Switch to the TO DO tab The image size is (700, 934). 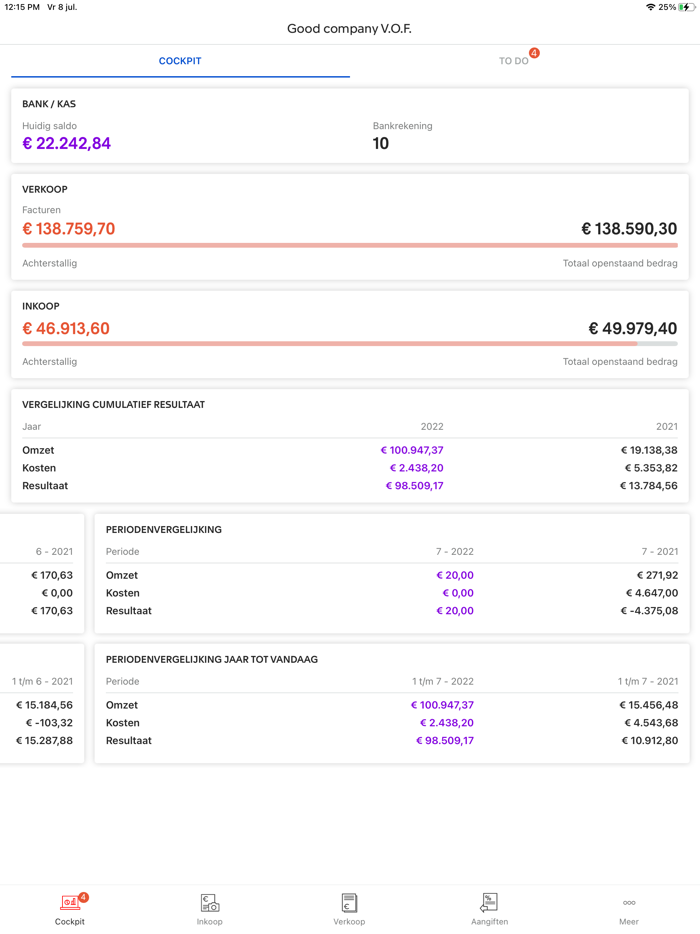click(513, 60)
